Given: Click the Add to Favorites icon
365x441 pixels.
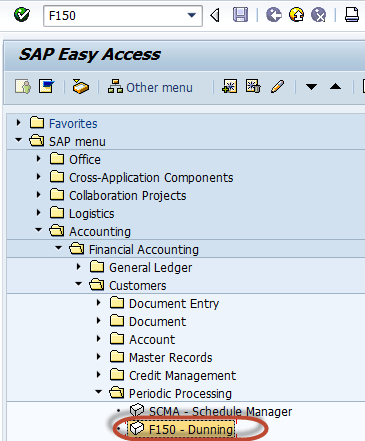Looking at the screenshot, I should click(x=230, y=87).
